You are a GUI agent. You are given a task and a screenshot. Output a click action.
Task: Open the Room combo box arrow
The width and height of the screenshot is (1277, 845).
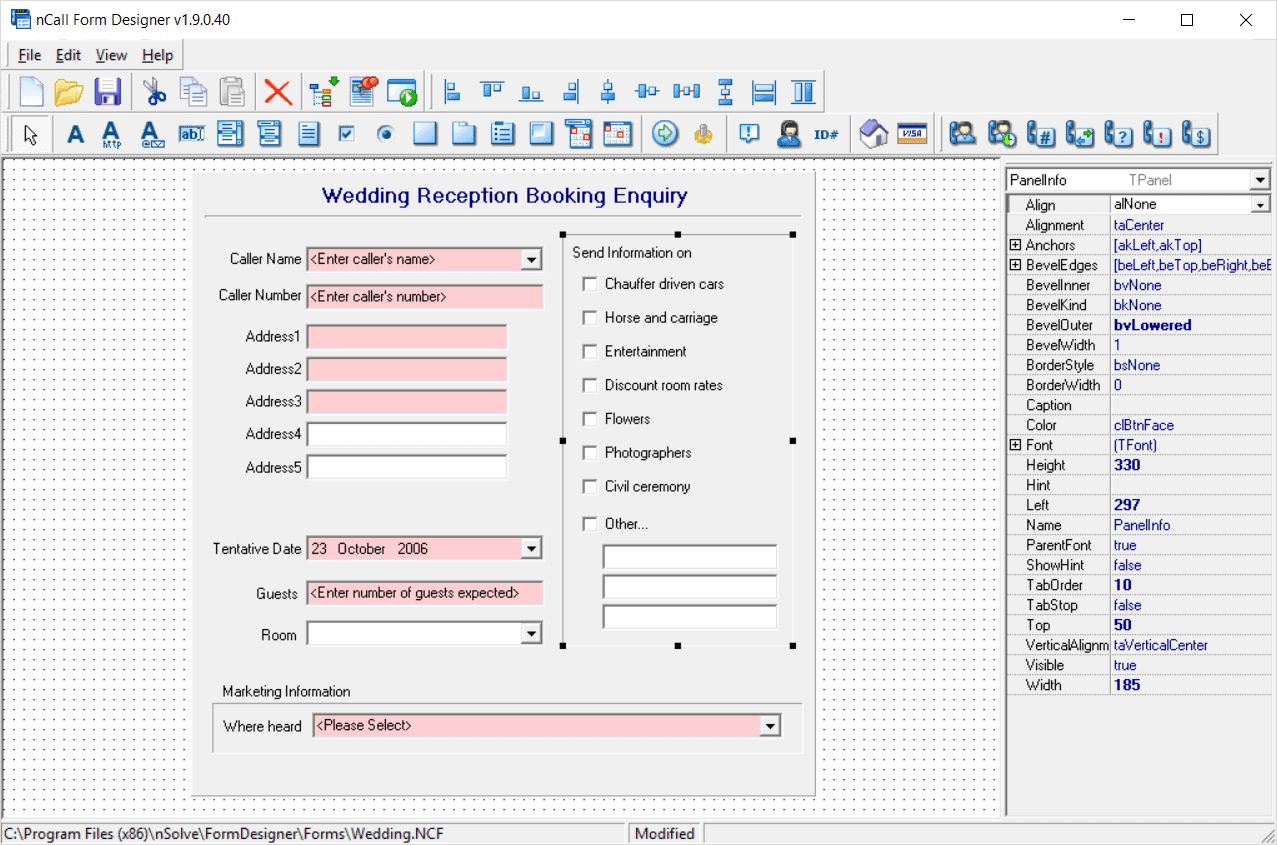coord(532,634)
